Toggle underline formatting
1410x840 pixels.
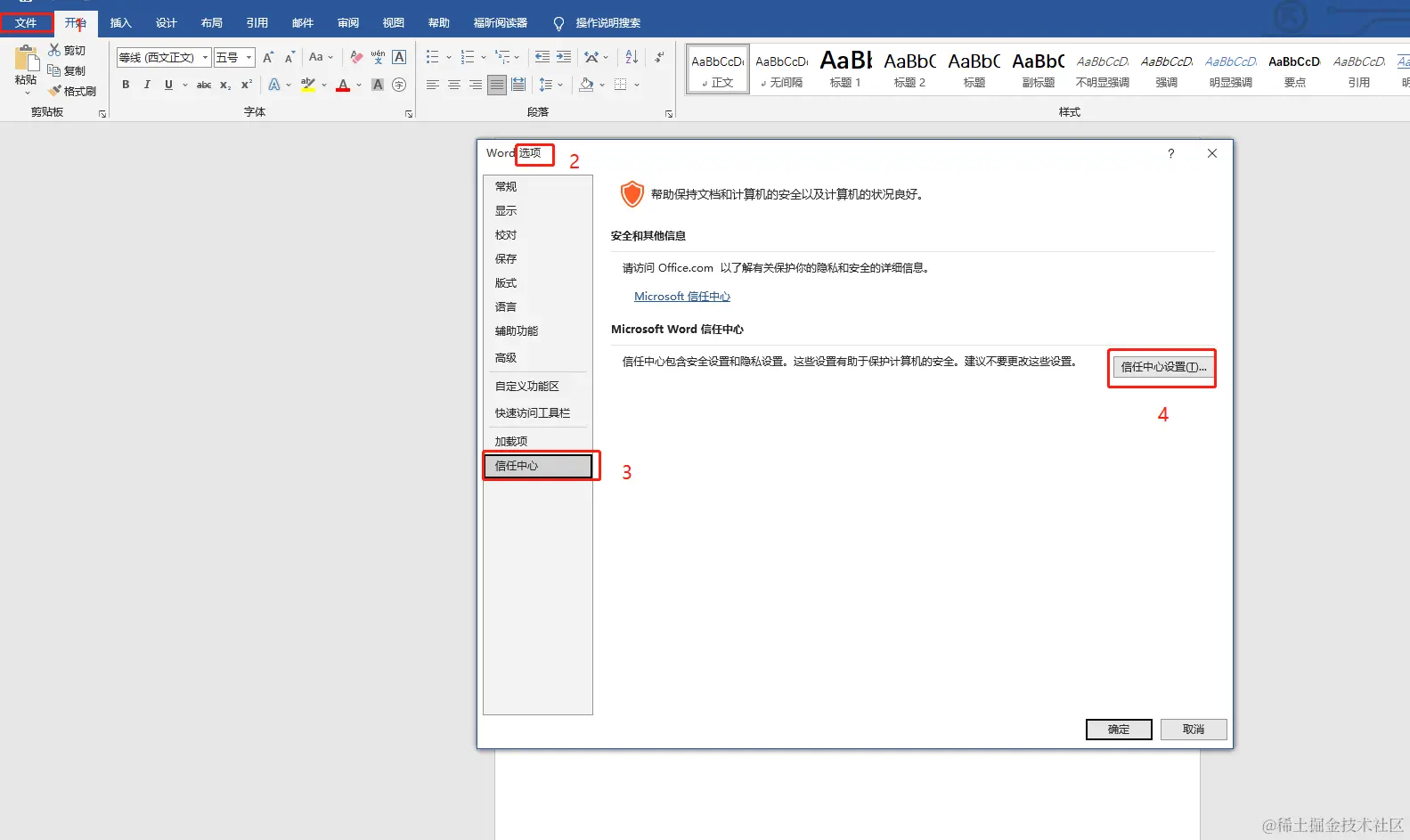168,85
